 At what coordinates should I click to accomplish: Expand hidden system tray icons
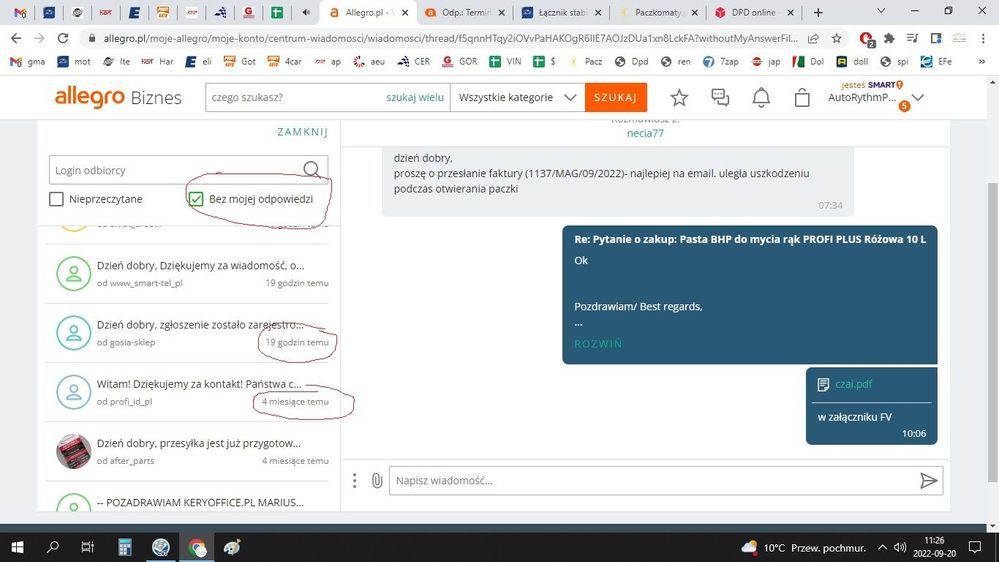pyautogui.click(x=882, y=547)
